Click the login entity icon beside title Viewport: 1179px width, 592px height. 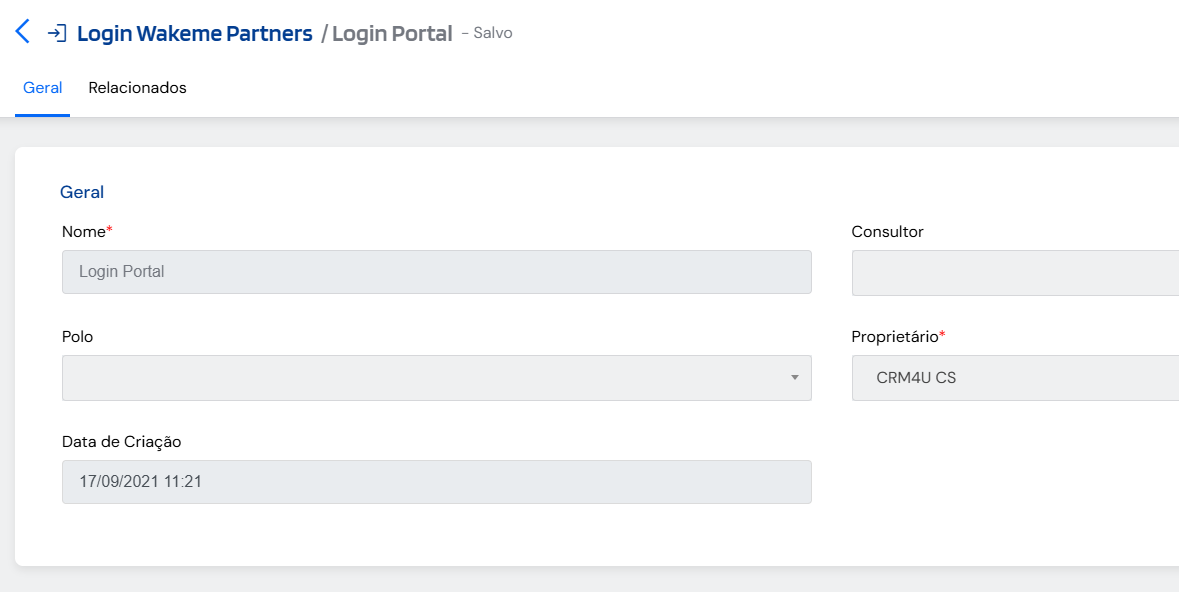pyautogui.click(x=57, y=33)
